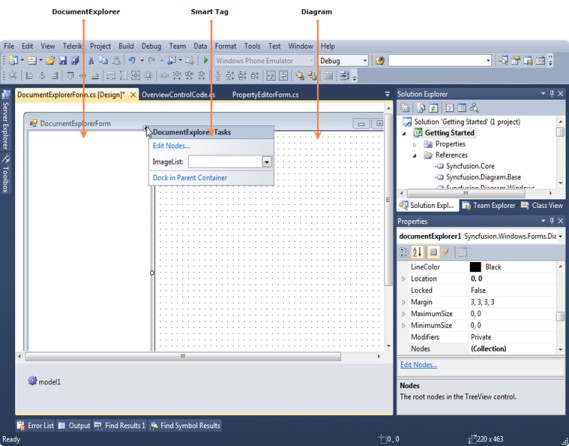The width and height of the screenshot is (569, 446).
Task: Open the Error List panel tab
Action: [36, 425]
